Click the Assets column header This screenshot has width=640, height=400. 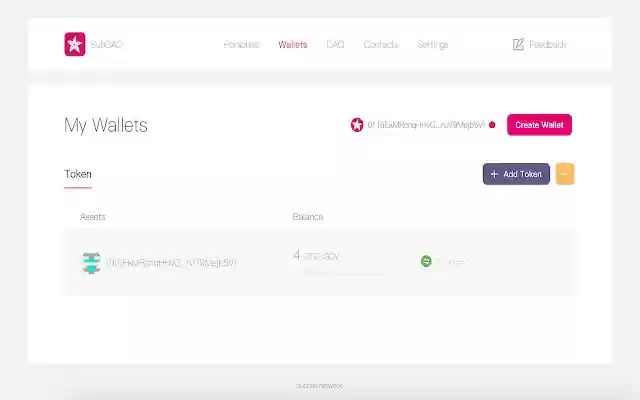click(x=93, y=217)
